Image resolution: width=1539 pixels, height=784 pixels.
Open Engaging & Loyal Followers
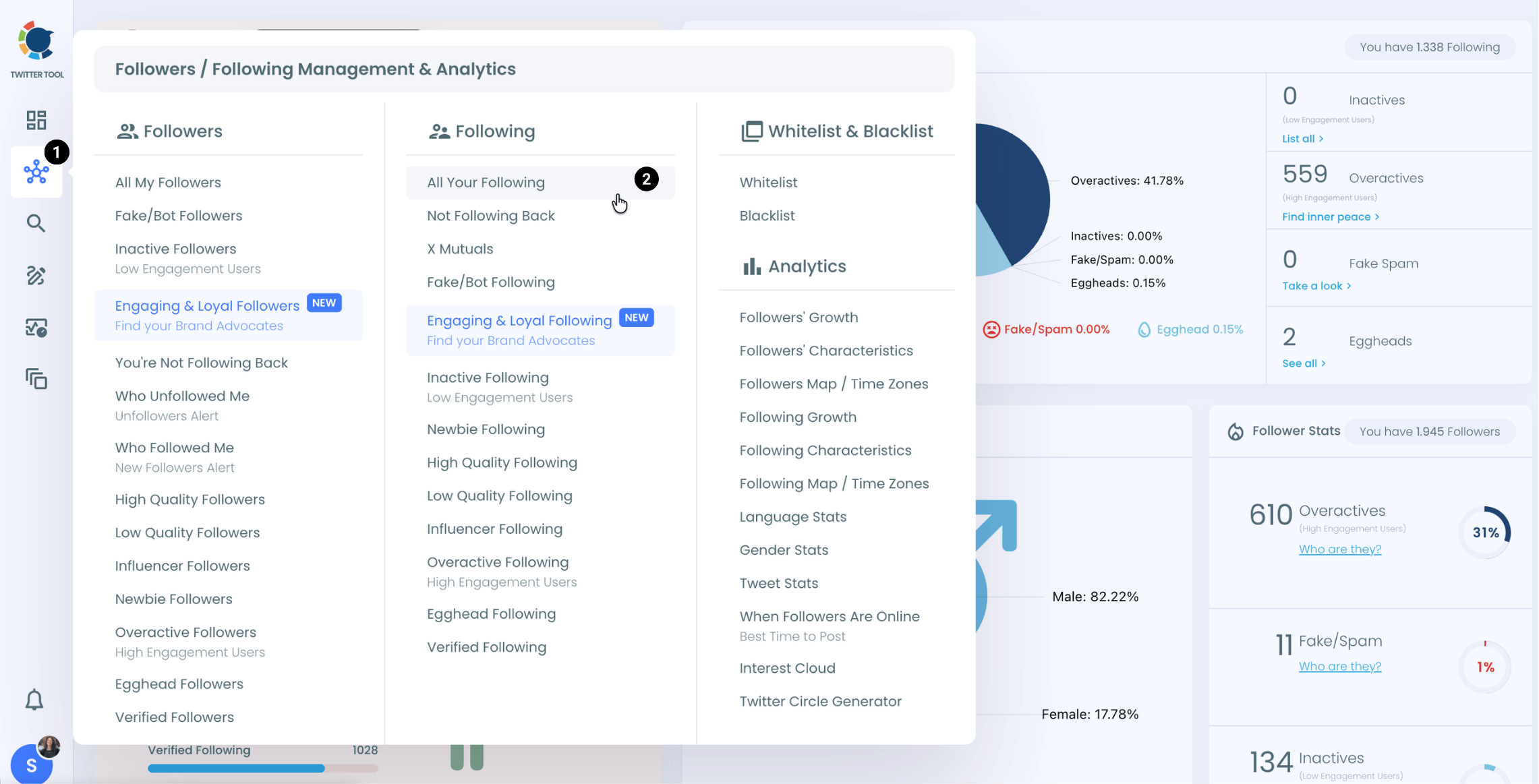click(229, 315)
